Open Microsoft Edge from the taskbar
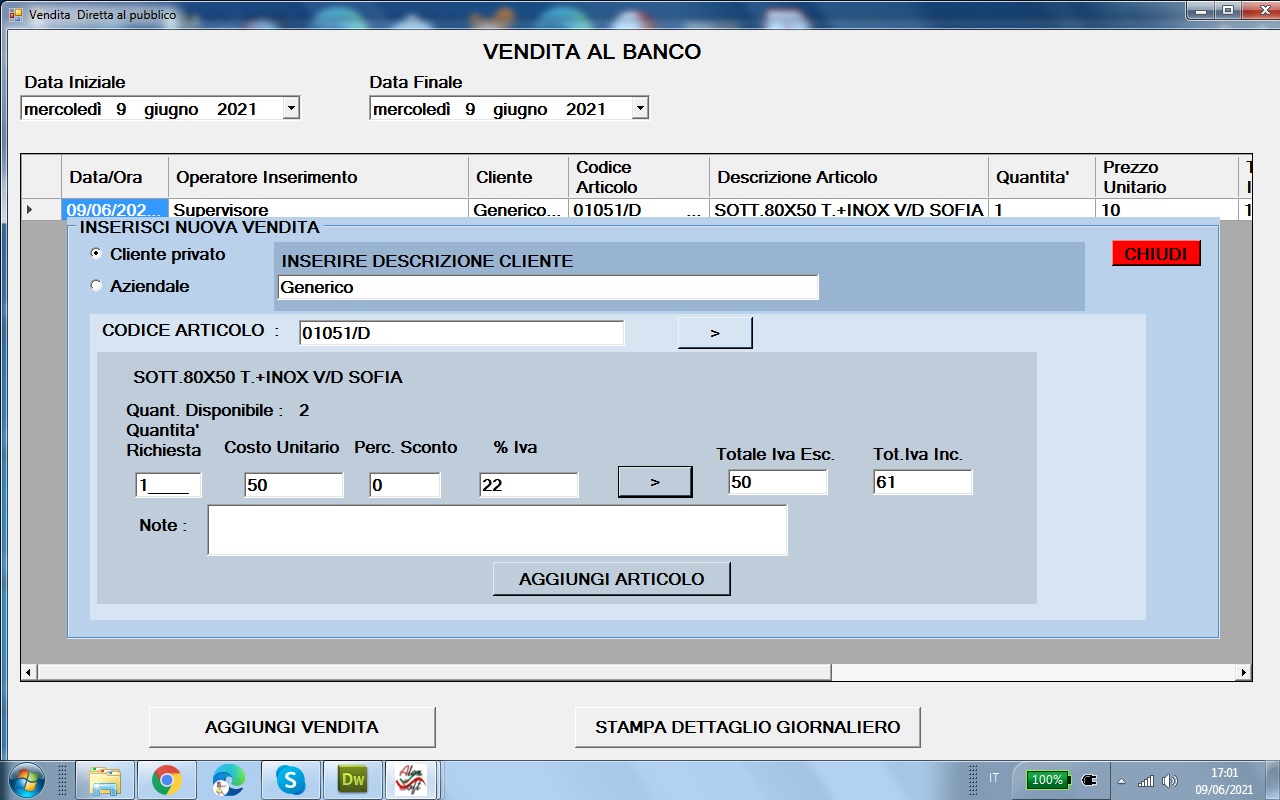The height and width of the screenshot is (800, 1280). pos(228,780)
